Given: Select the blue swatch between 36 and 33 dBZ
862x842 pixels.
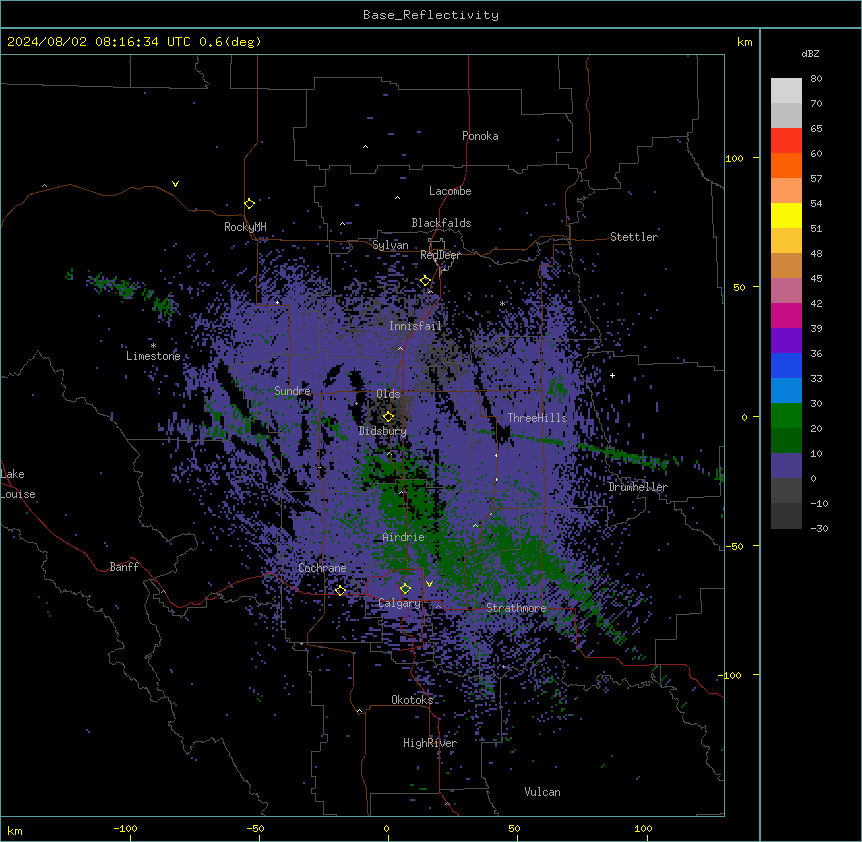Looking at the screenshot, I should click(x=786, y=365).
